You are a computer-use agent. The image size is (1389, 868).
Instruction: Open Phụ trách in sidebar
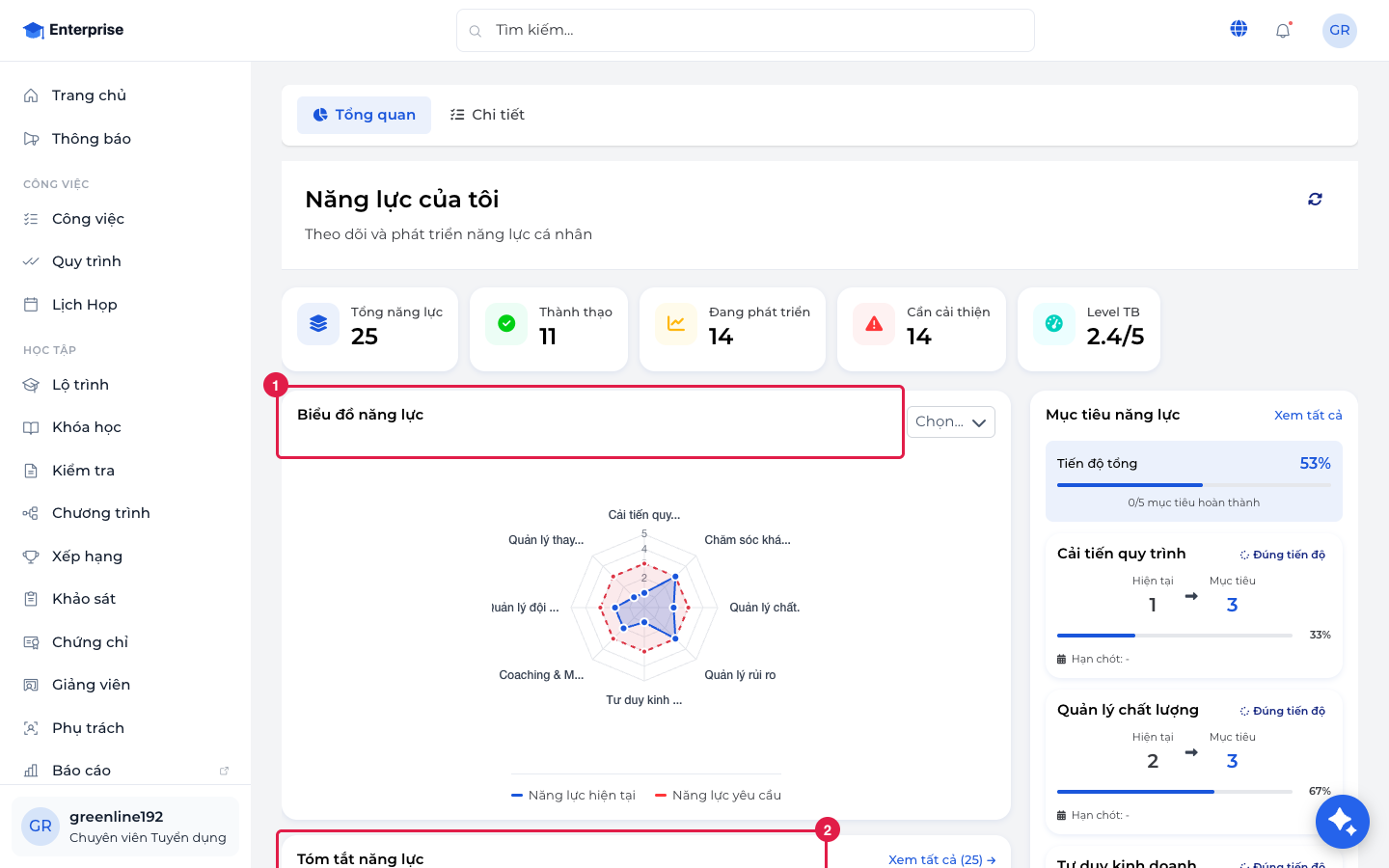[125, 728]
